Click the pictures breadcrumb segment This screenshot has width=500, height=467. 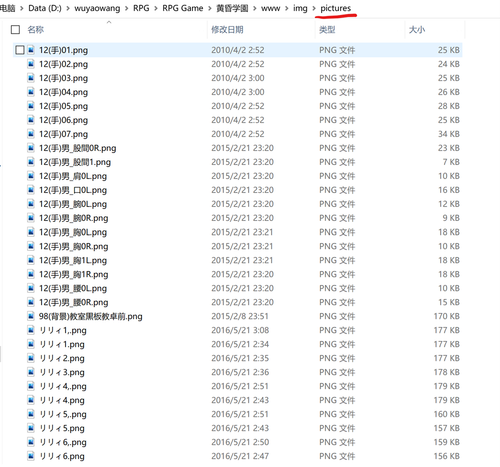(336, 8)
